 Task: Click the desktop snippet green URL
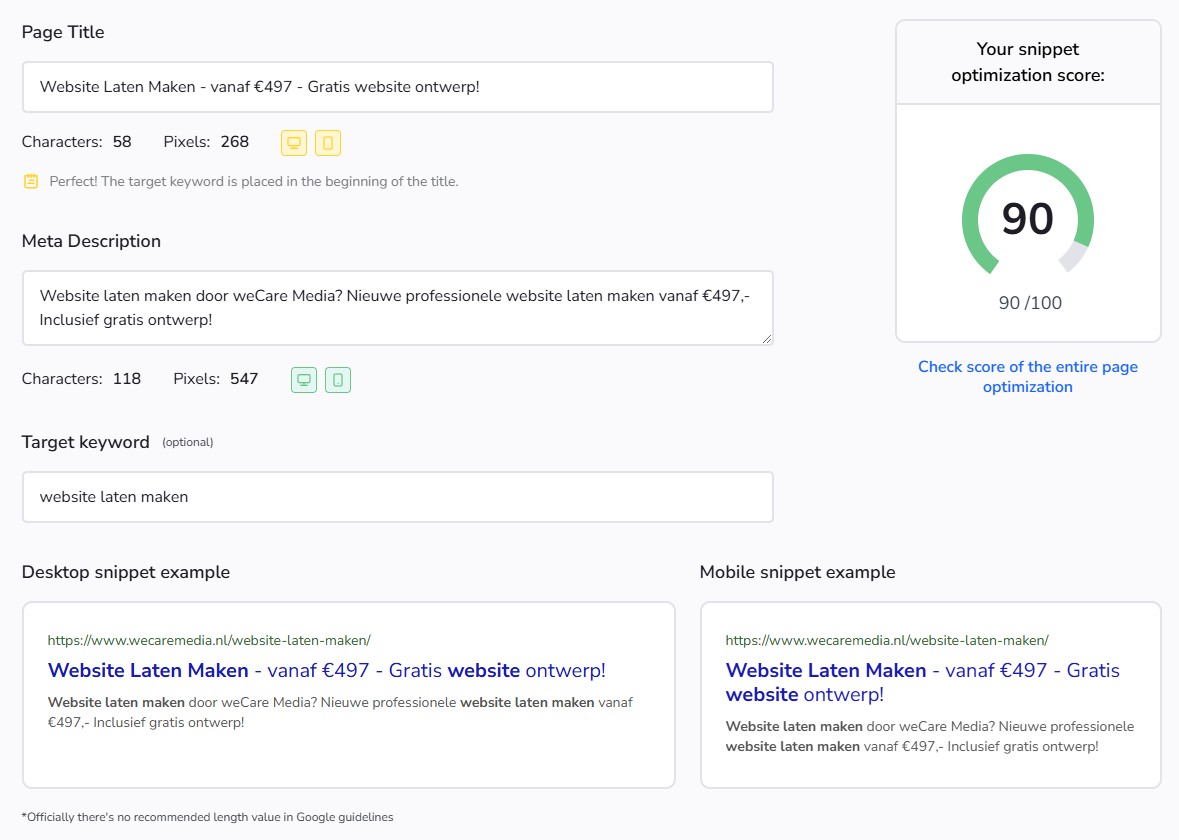tap(209, 640)
